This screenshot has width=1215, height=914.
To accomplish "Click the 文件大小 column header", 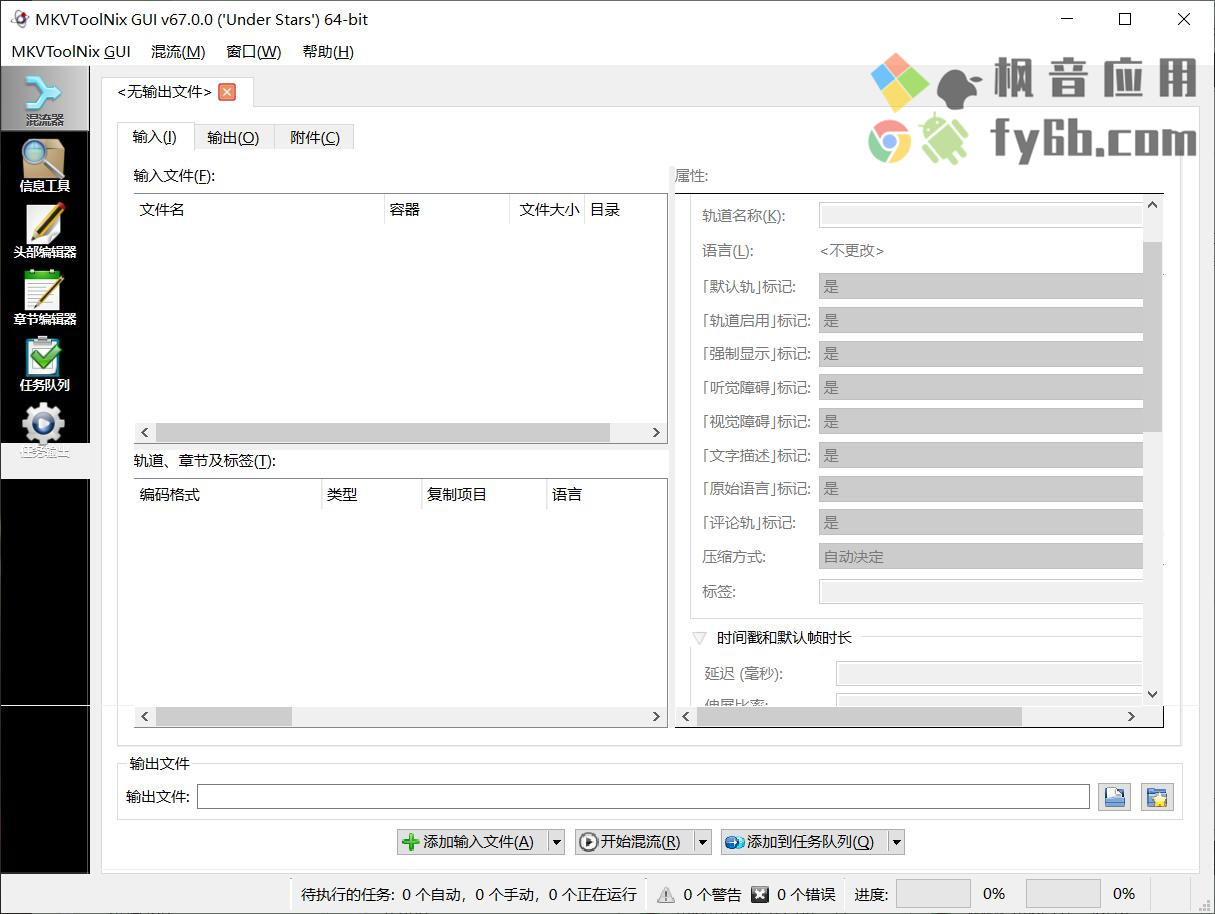I will click(548, 210).
